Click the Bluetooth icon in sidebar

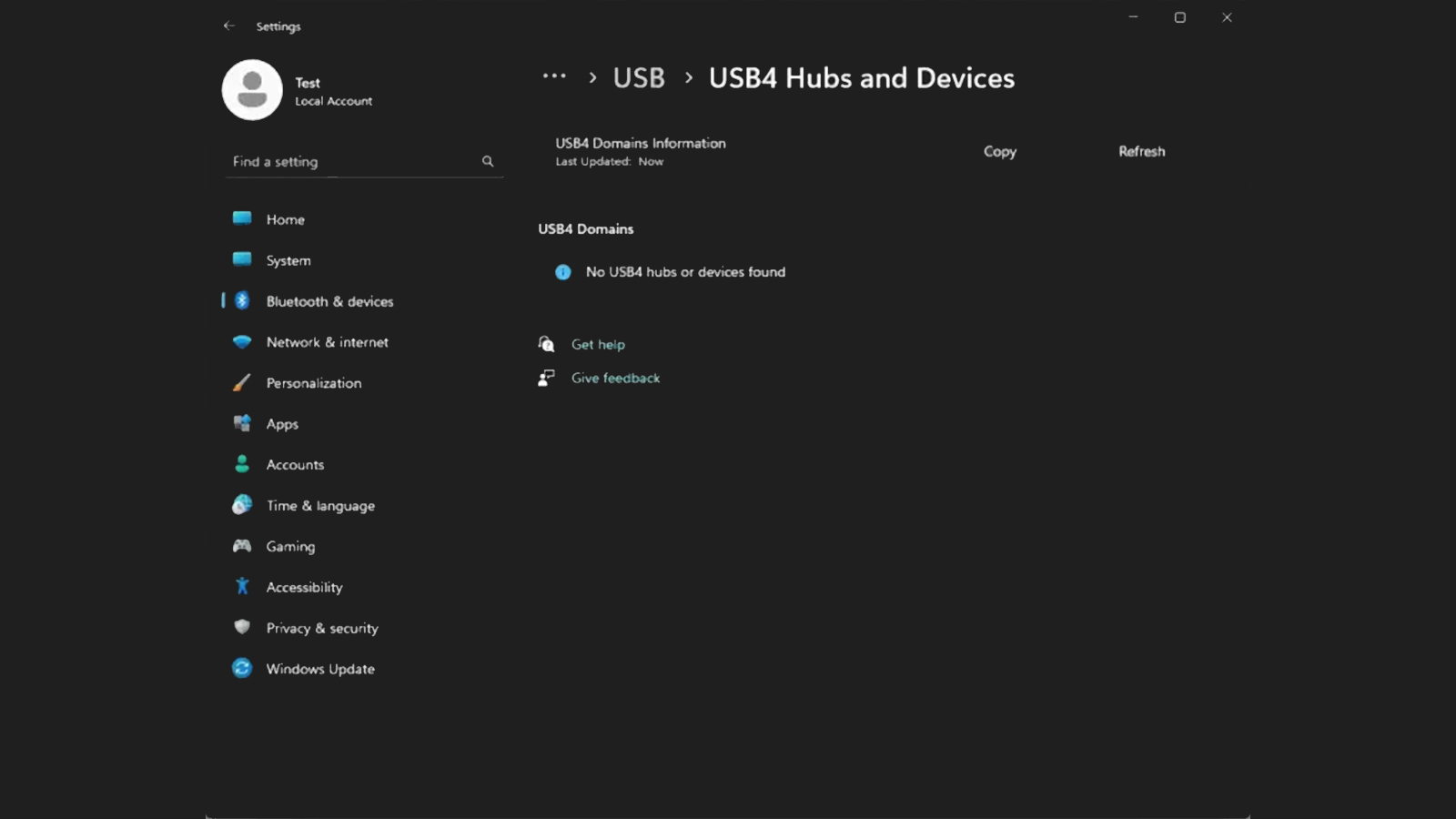(242, 300)
